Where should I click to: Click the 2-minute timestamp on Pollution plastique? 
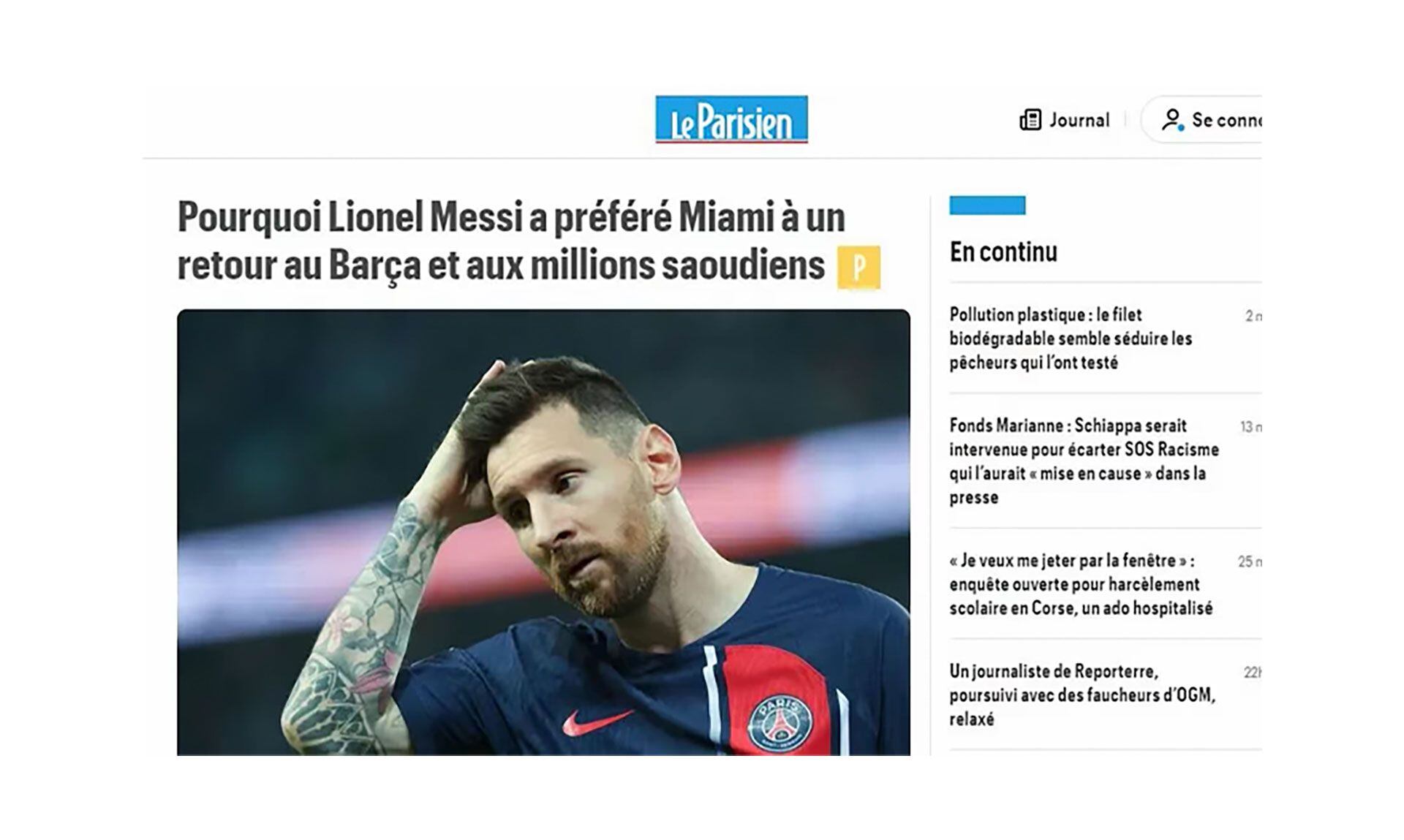click(1253, 316)
